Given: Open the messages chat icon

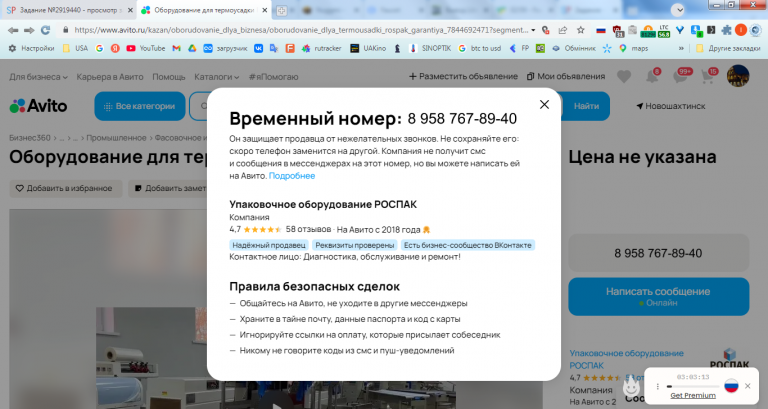Looking at the screenshot, I should coord(681,76).
